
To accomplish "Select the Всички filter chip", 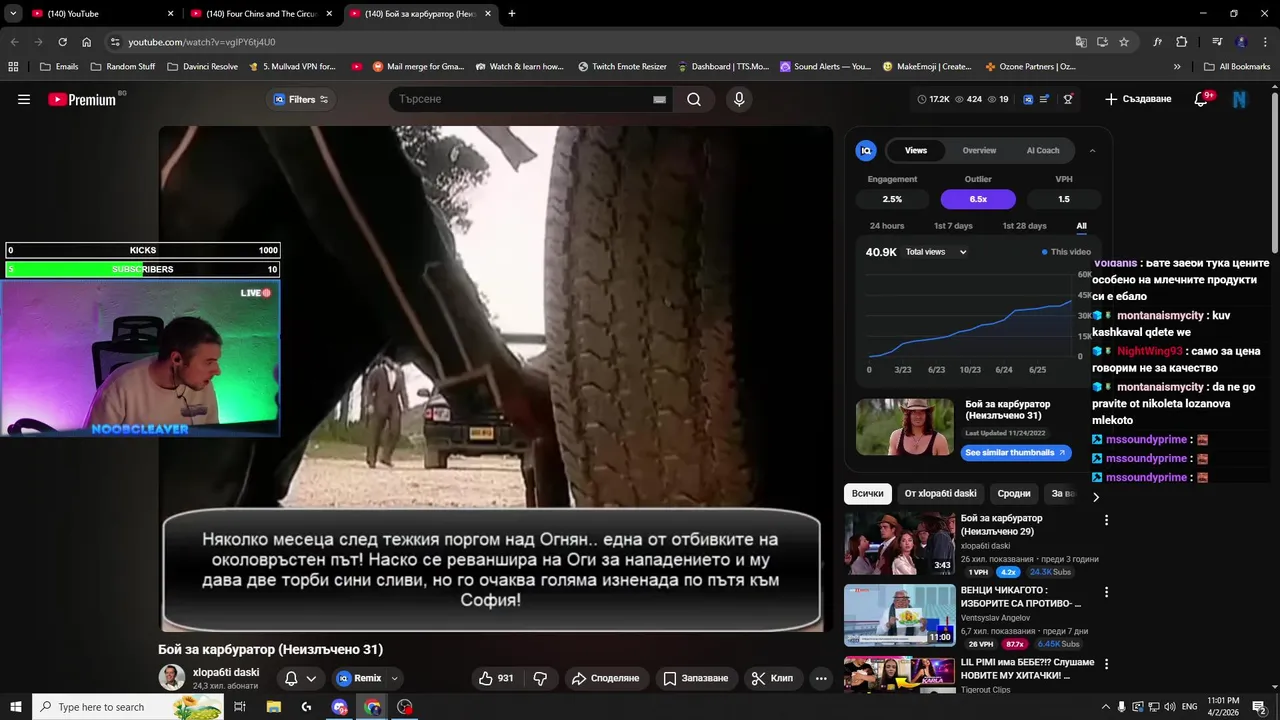I will 868,493.
